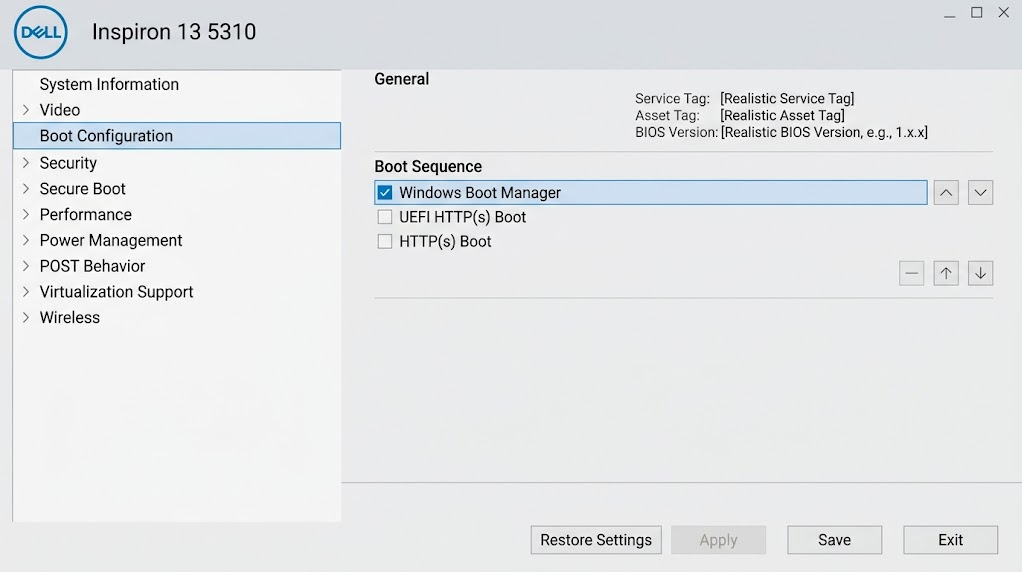The height and width of the screenshot is (572, 1022).
Task: Enable UEFI HTTP(s) Boot checkbox
Action: 385,217
